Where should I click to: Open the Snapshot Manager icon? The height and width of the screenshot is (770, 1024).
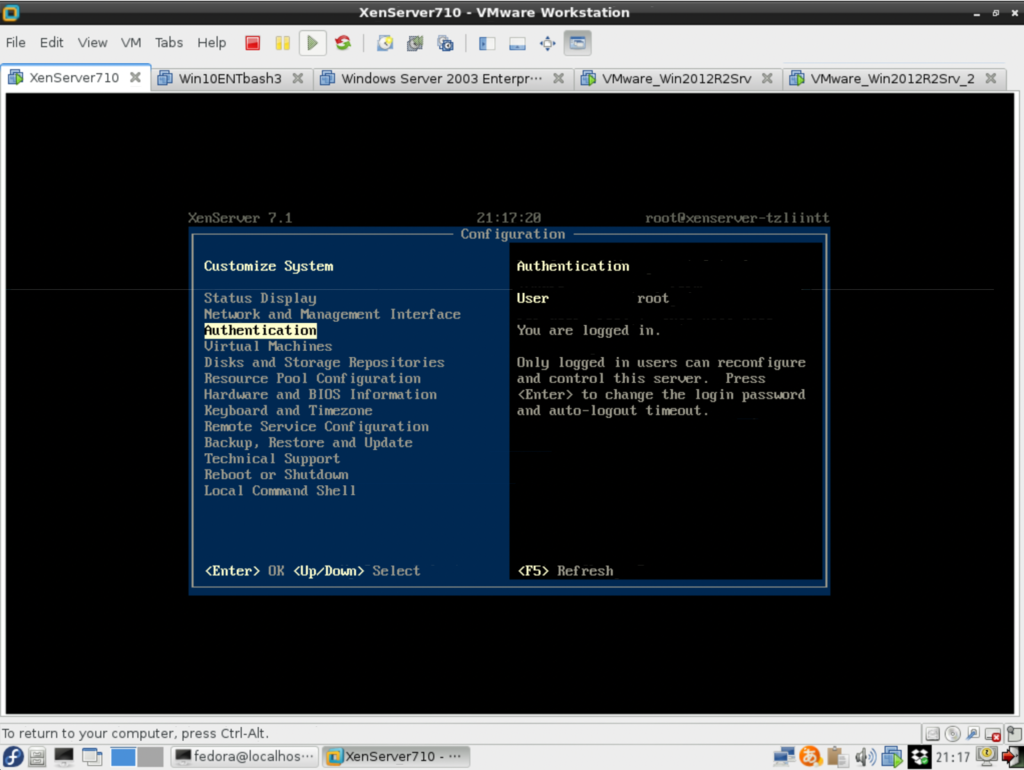point(445,43)
